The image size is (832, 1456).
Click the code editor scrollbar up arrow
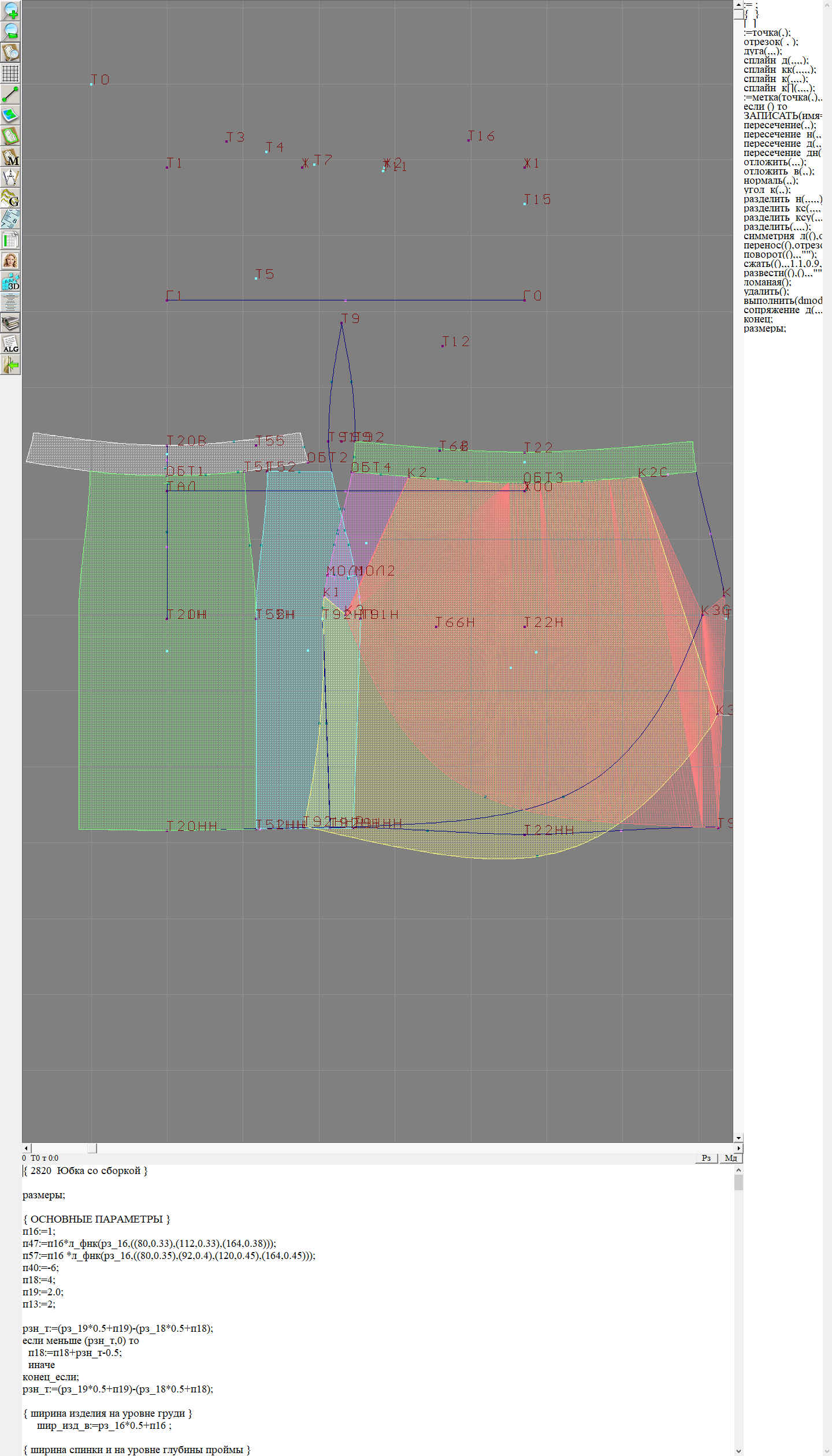pos(738,1170)
